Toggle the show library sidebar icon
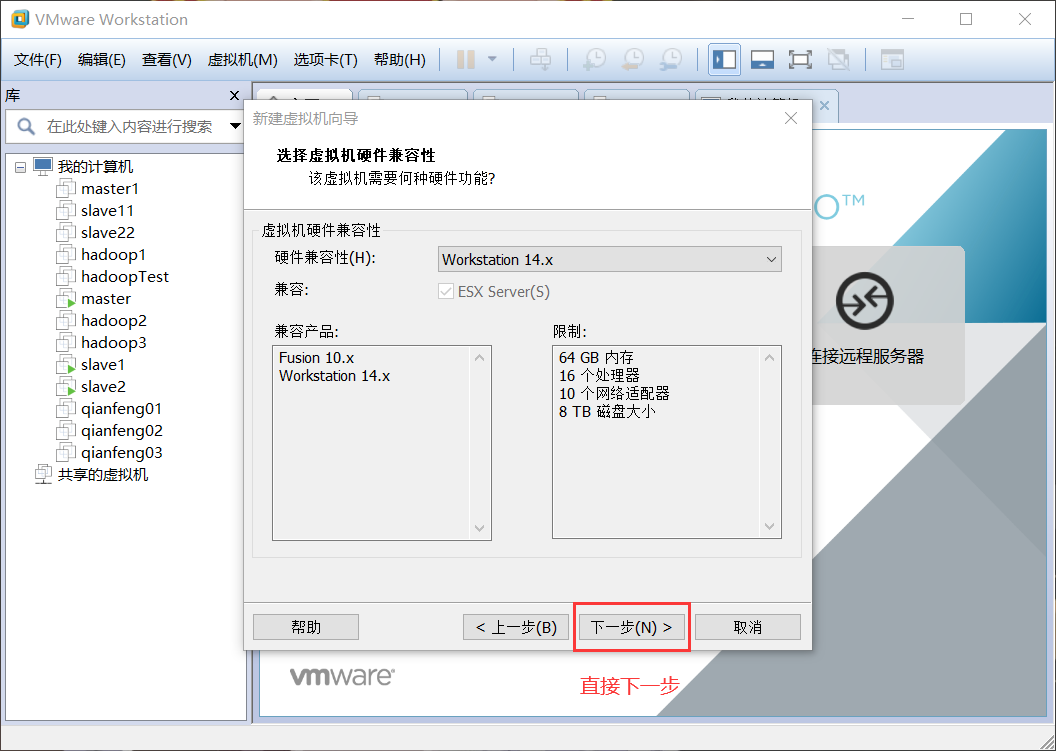This screenshot has width=1056, height=751. tap(725, 60)
